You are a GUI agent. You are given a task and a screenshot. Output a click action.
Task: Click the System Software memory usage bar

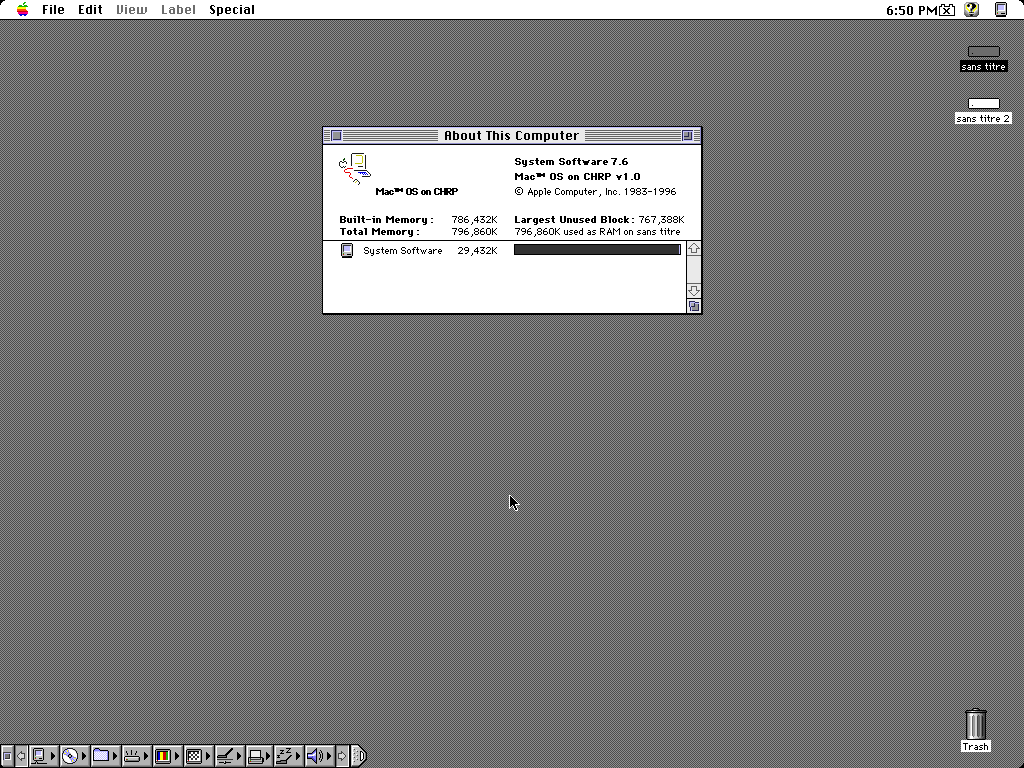tap(597, 250)
